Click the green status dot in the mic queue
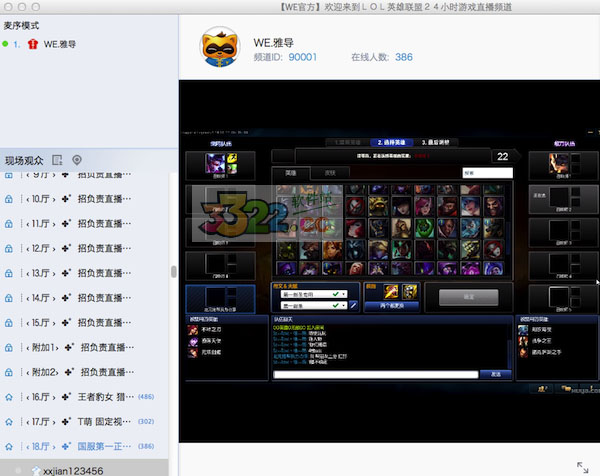The height and width of the screenshot is (476, 600). point(5,44)
